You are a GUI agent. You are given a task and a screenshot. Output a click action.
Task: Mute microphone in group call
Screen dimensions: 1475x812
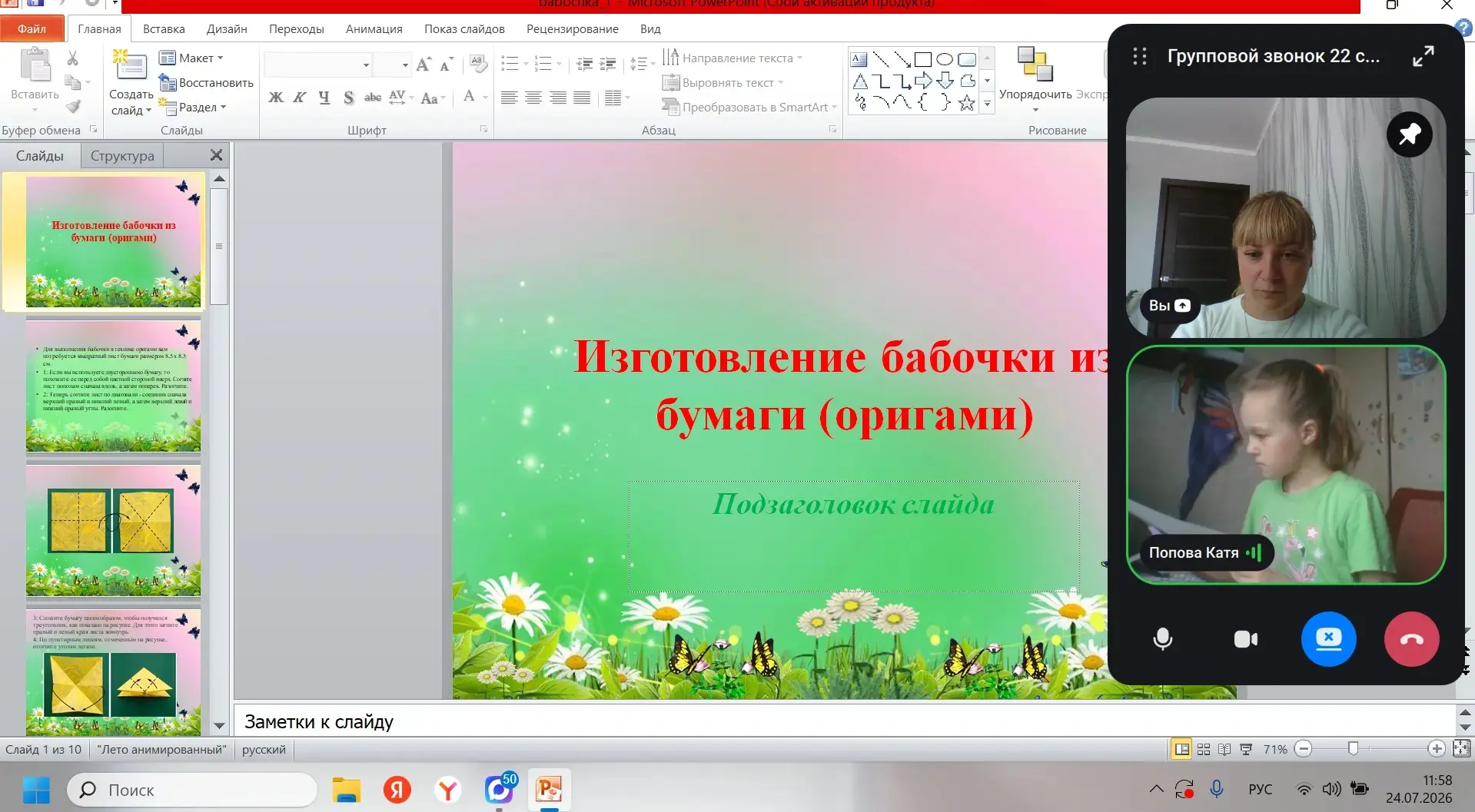(x=1163, y=639)
